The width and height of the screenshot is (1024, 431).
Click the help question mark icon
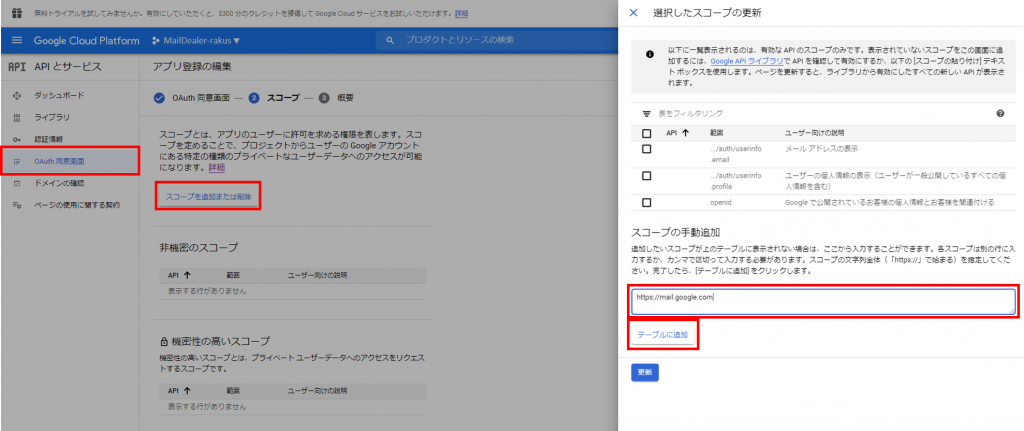coord(1000,114)
